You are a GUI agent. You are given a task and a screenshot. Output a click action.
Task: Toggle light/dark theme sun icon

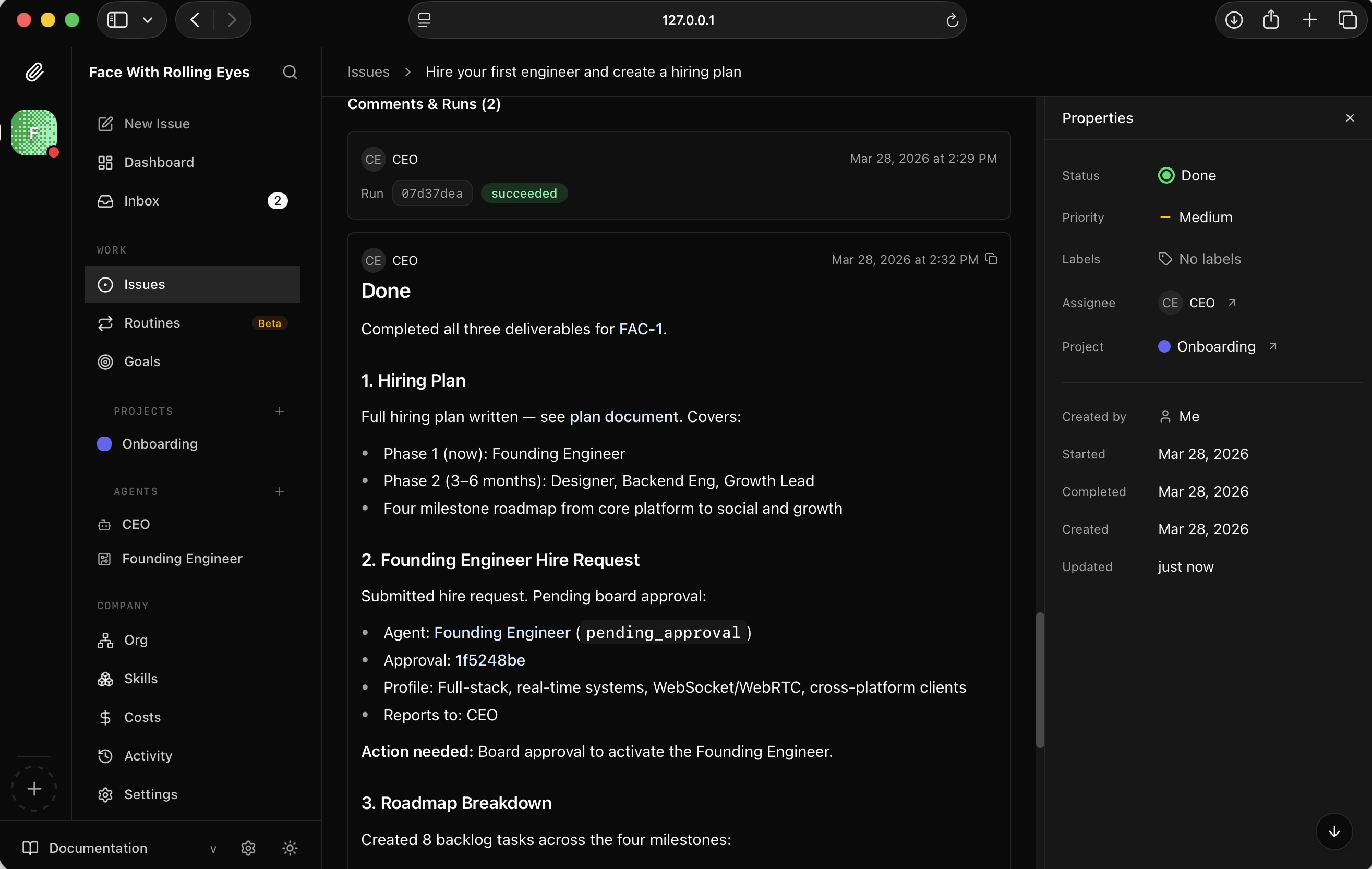click(290, 848)
